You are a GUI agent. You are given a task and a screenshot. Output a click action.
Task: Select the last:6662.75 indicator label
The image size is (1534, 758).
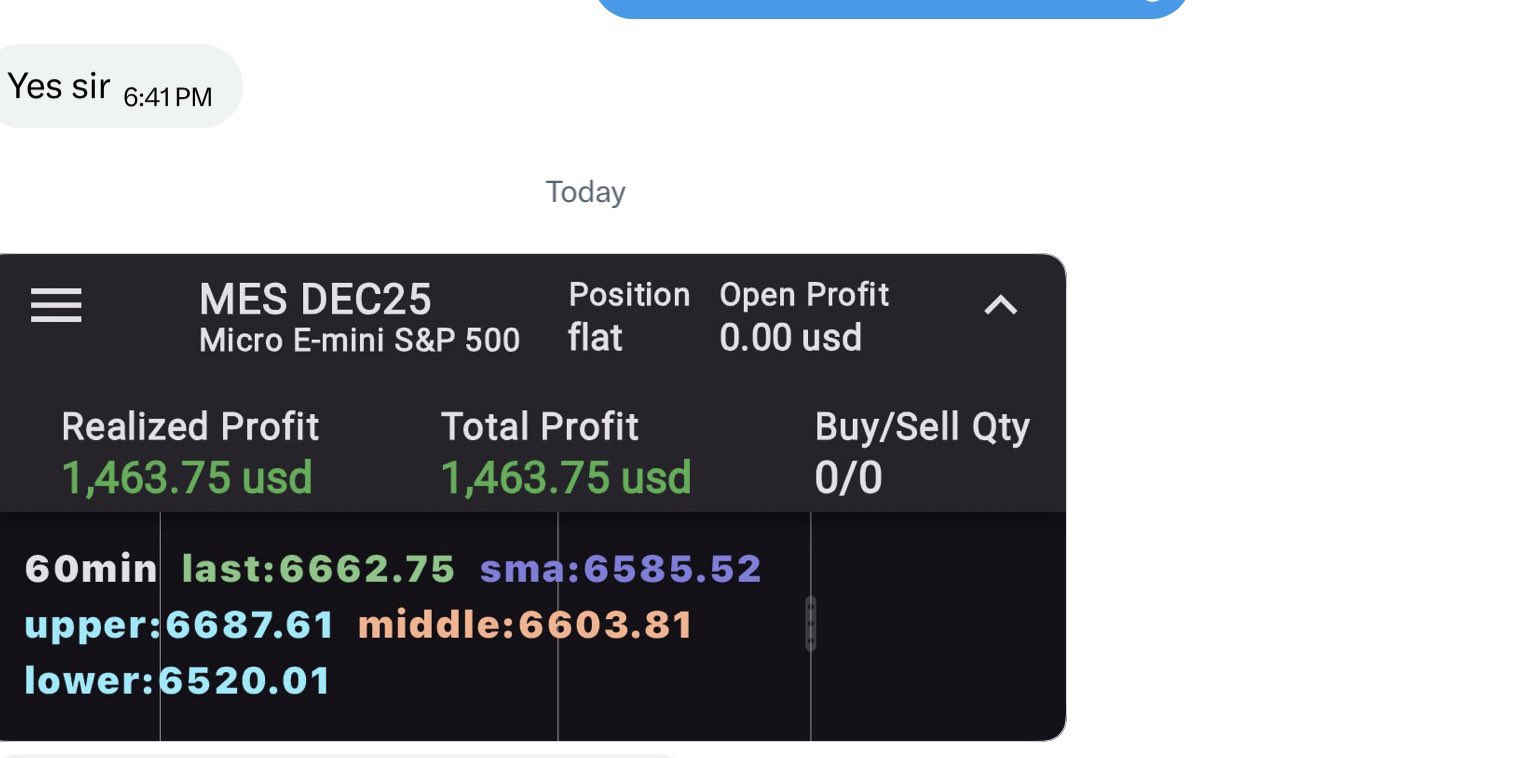(318, 569)
